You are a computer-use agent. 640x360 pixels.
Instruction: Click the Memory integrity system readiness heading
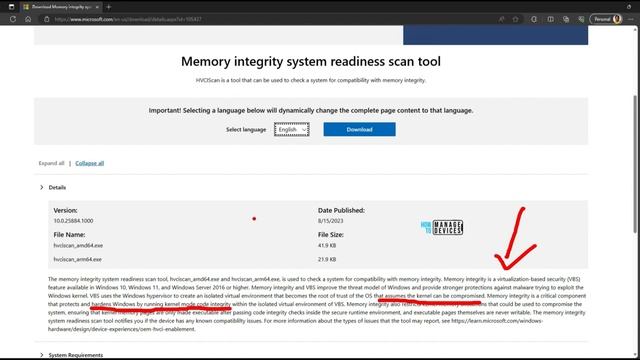[311, 61]
